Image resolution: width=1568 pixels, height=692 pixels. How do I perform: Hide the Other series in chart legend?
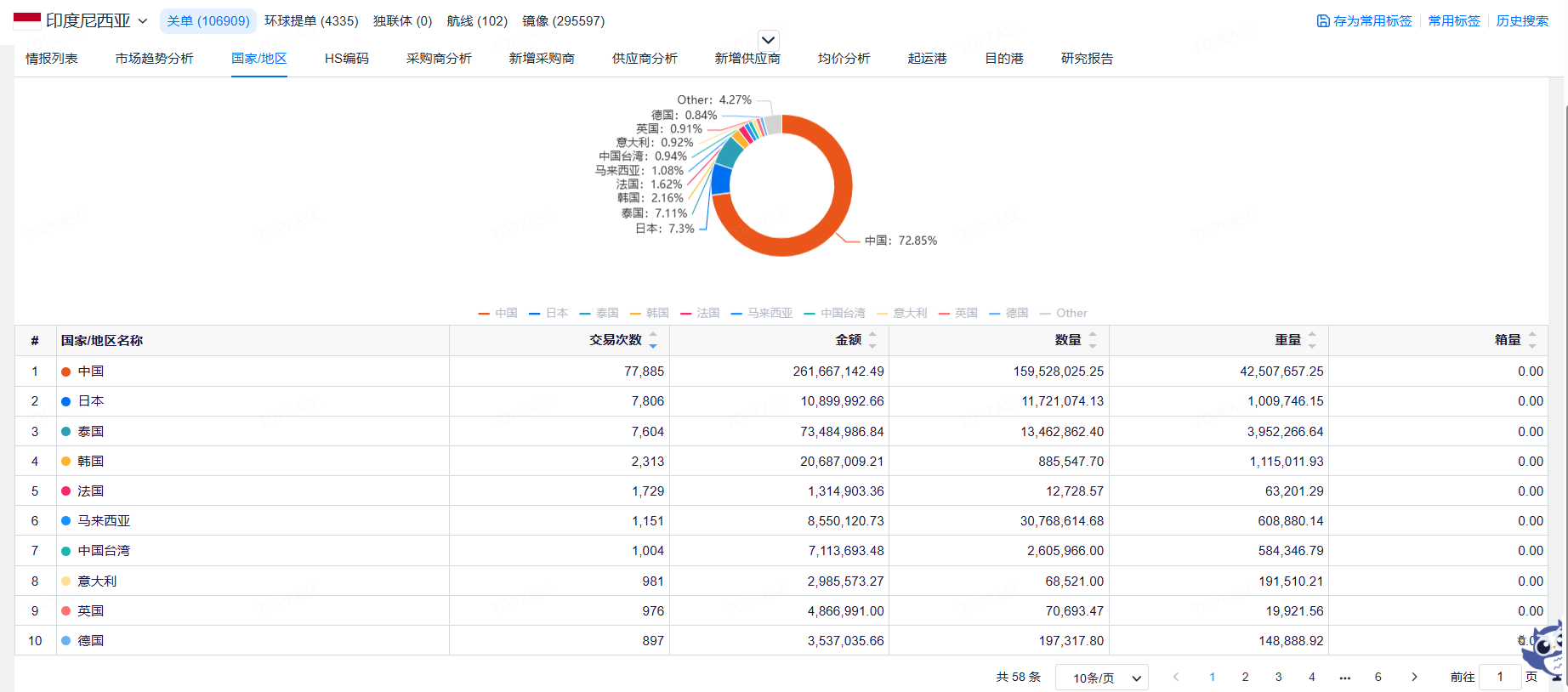(1064, 313)
